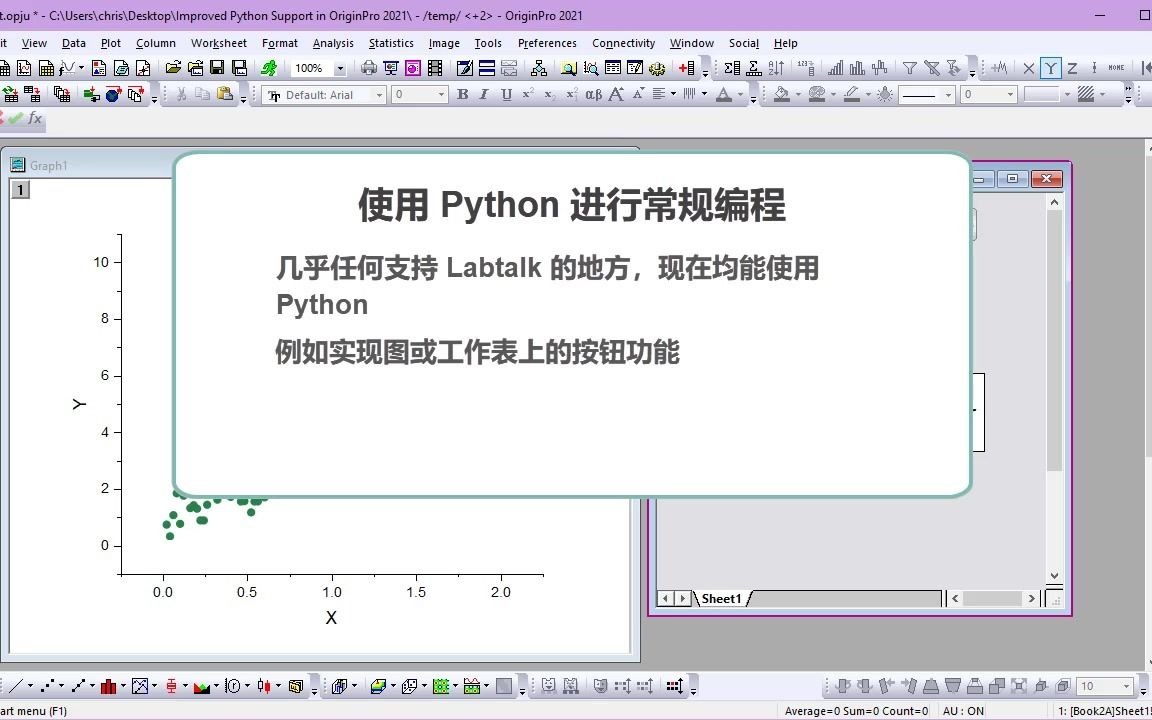Click the AU : ON status bar entry
This screenshot has width=1152, height=720.
pos(962,710)
